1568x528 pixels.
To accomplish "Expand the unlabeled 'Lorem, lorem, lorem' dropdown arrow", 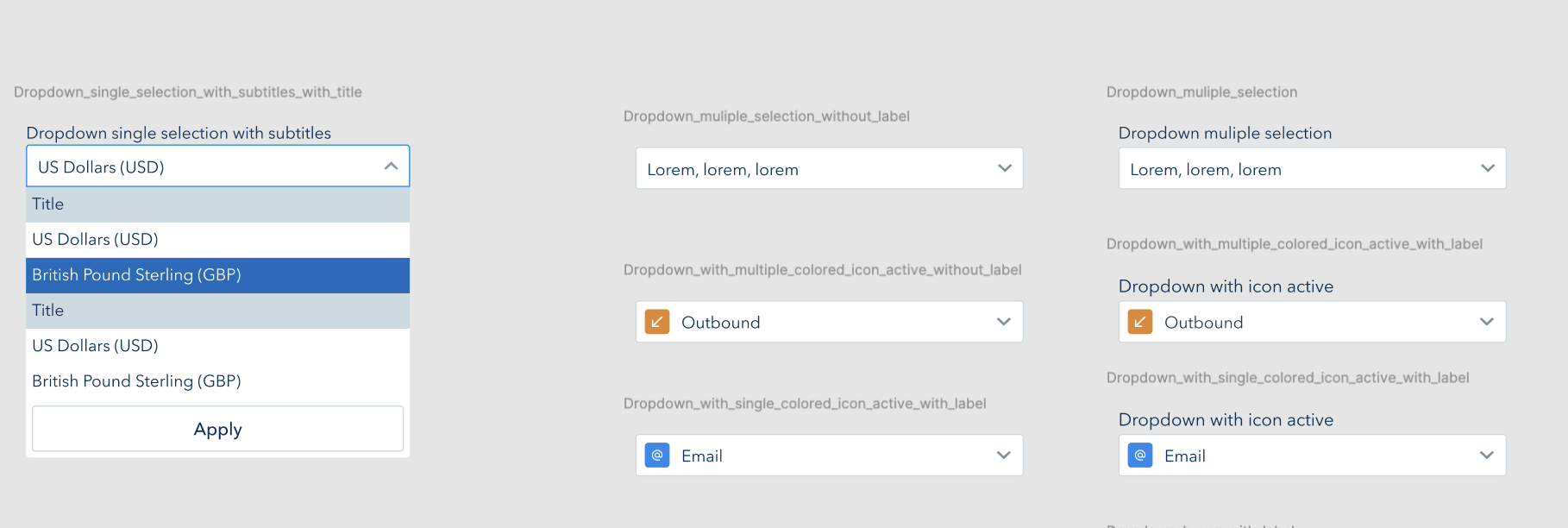I will tap(1004, 168).
